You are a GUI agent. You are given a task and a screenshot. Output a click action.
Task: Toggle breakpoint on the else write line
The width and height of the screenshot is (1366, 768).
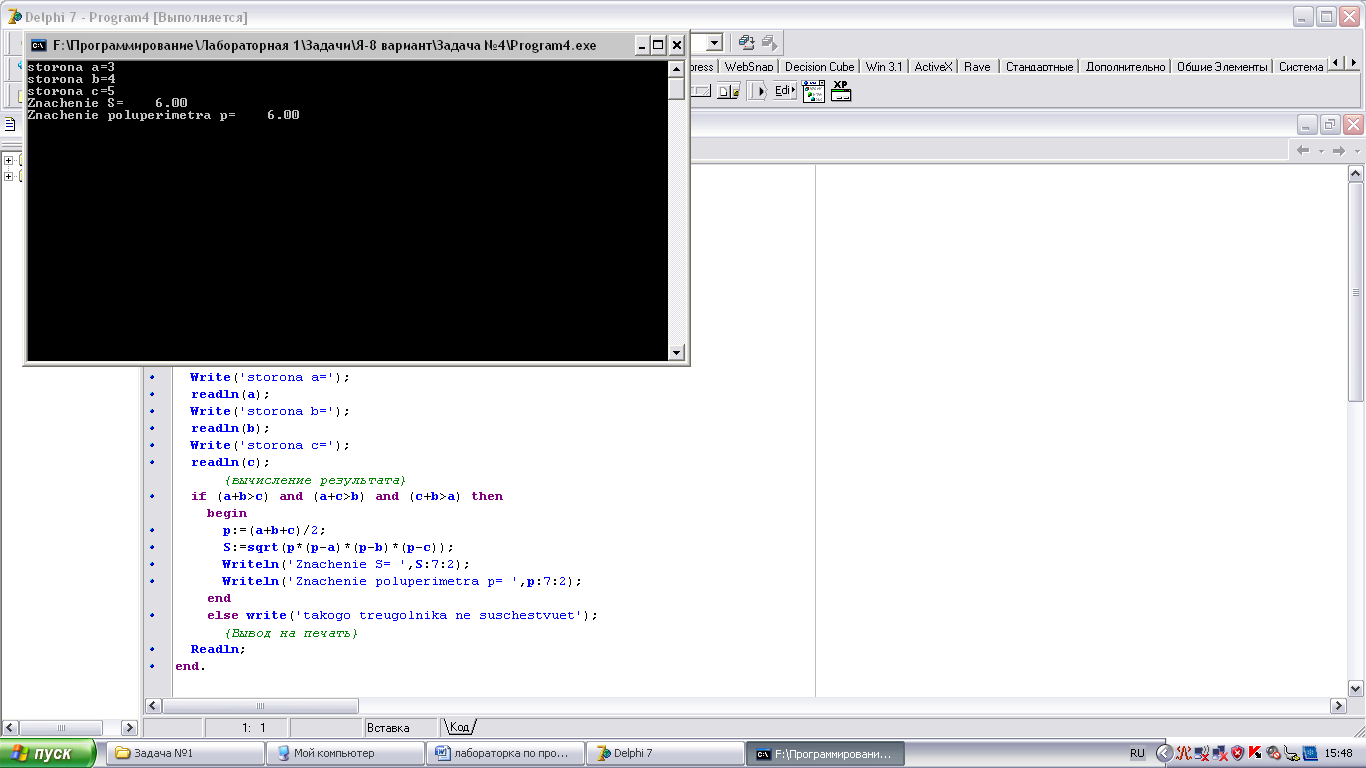point(152,615)
